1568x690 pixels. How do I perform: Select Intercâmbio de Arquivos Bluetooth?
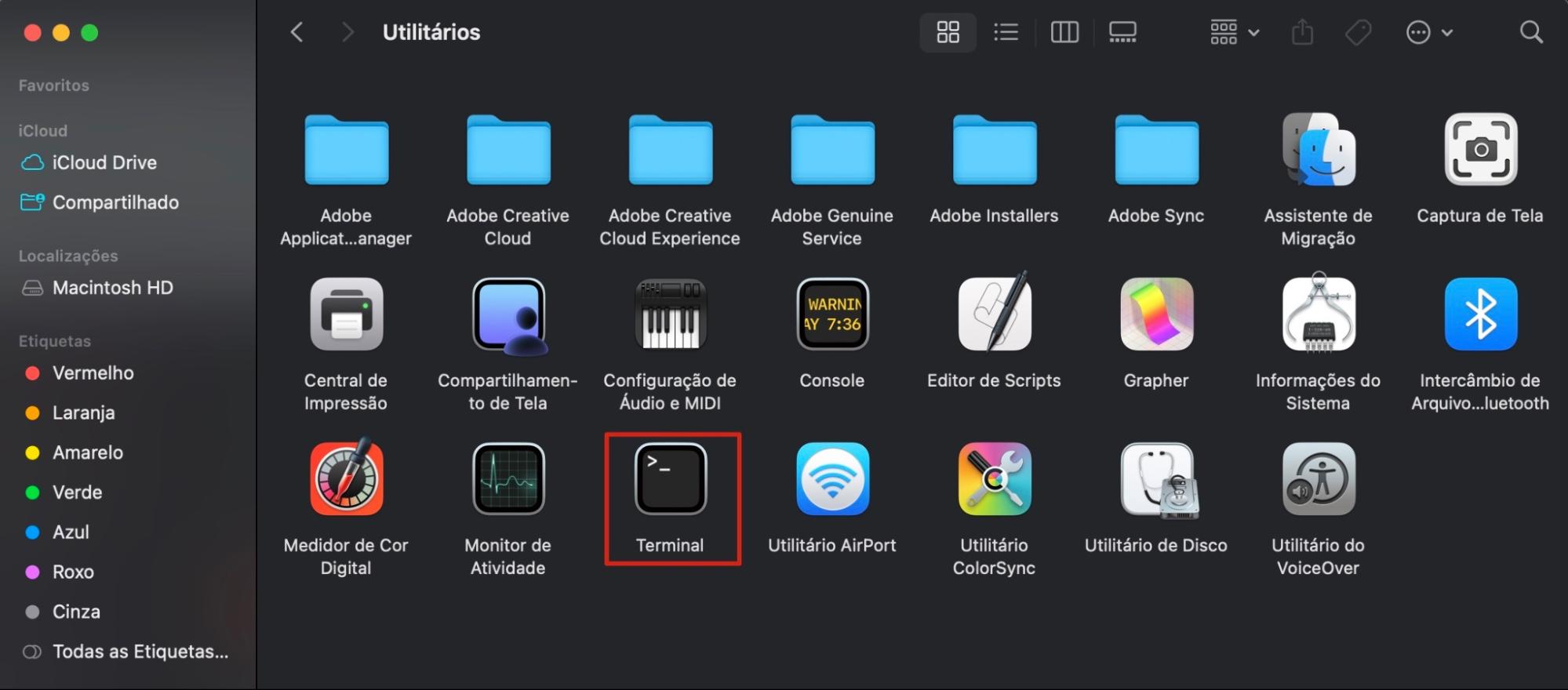pos(1481,314)
